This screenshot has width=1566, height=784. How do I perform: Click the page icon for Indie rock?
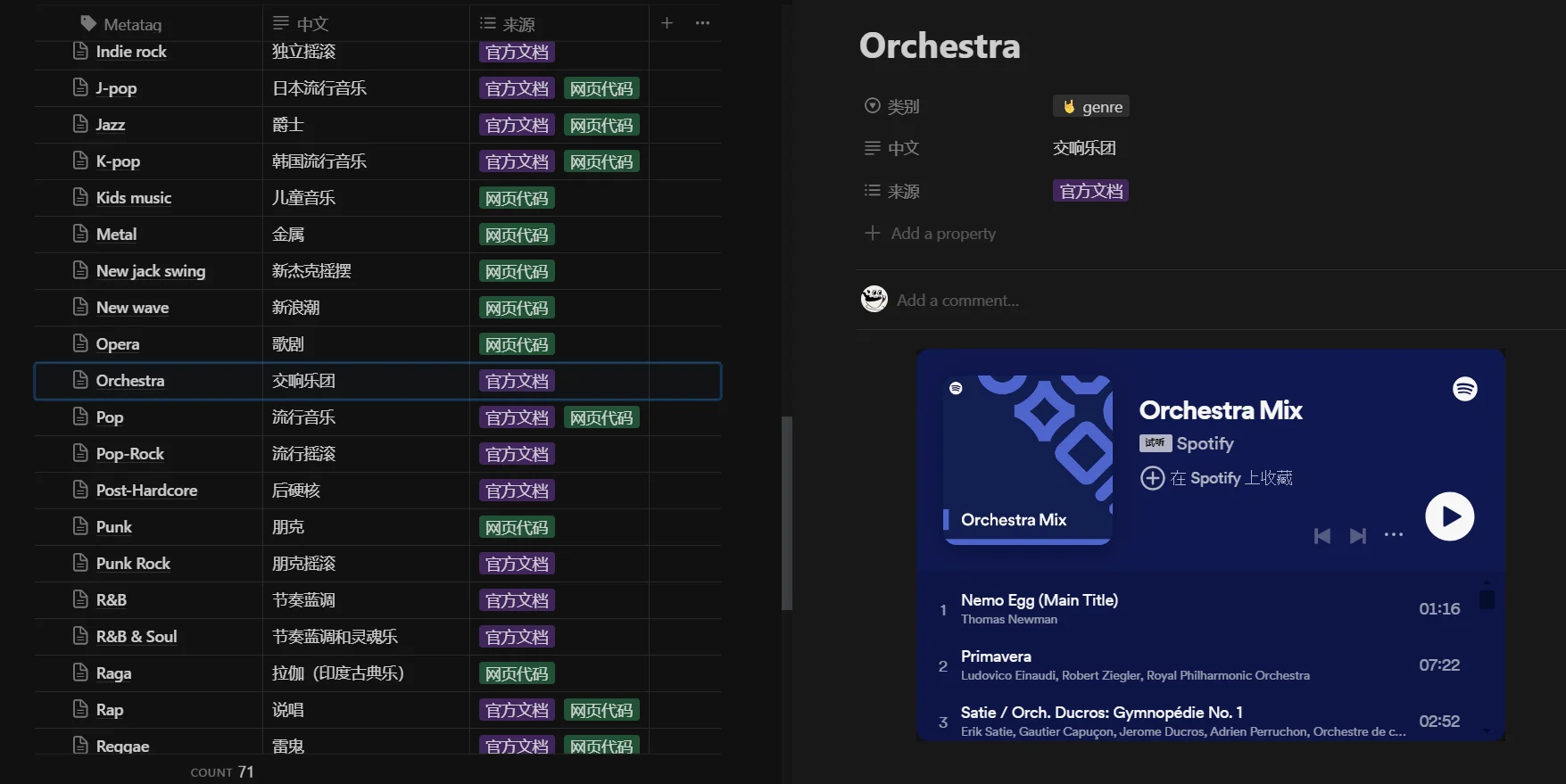pyautogui.click(x=80, y=51)
